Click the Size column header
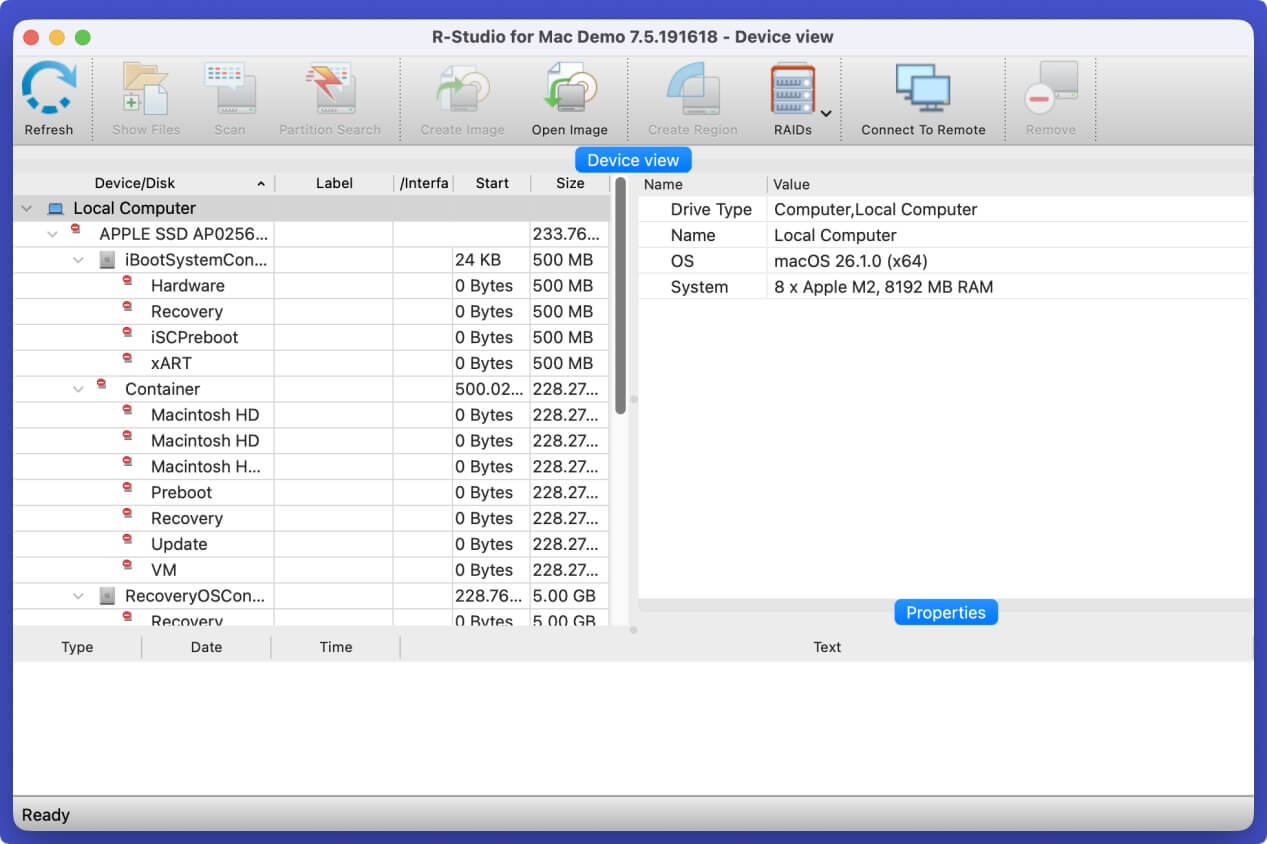The width and height of the screenshot is (1267, 844). pos(570,183)
